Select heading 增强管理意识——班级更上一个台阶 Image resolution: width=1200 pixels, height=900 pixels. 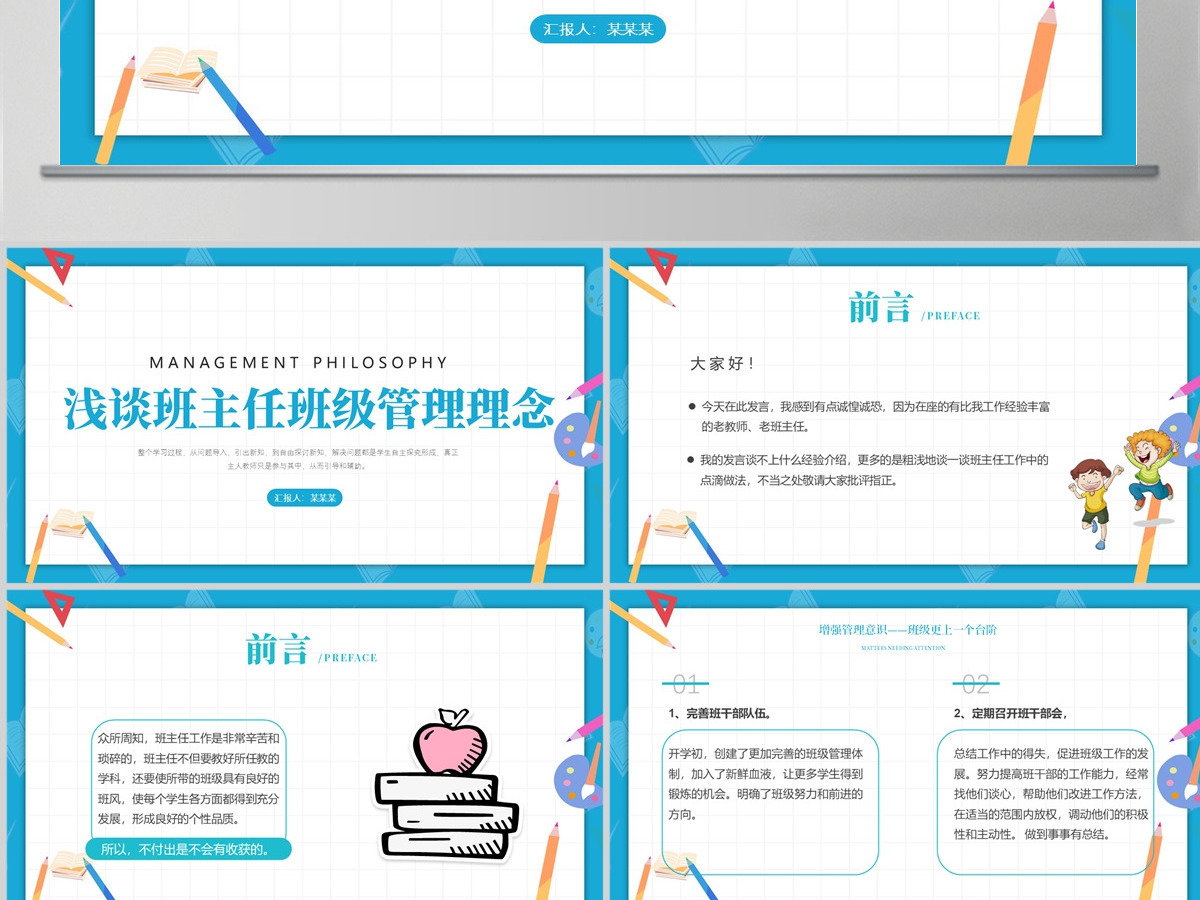(907, 630)
